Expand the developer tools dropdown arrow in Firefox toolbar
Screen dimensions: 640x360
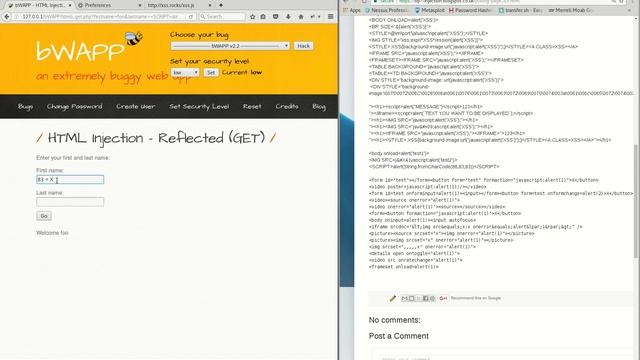(x=319, y=17)
